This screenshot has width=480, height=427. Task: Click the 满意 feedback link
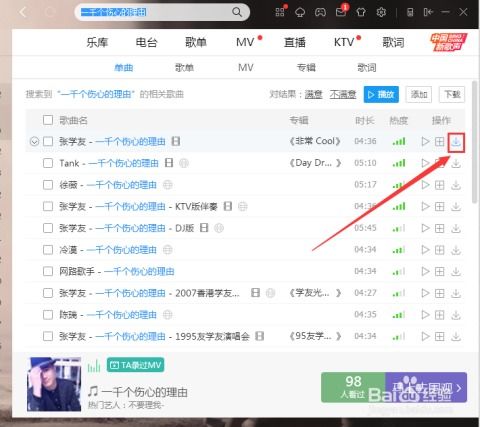click(x=313, y=94)
